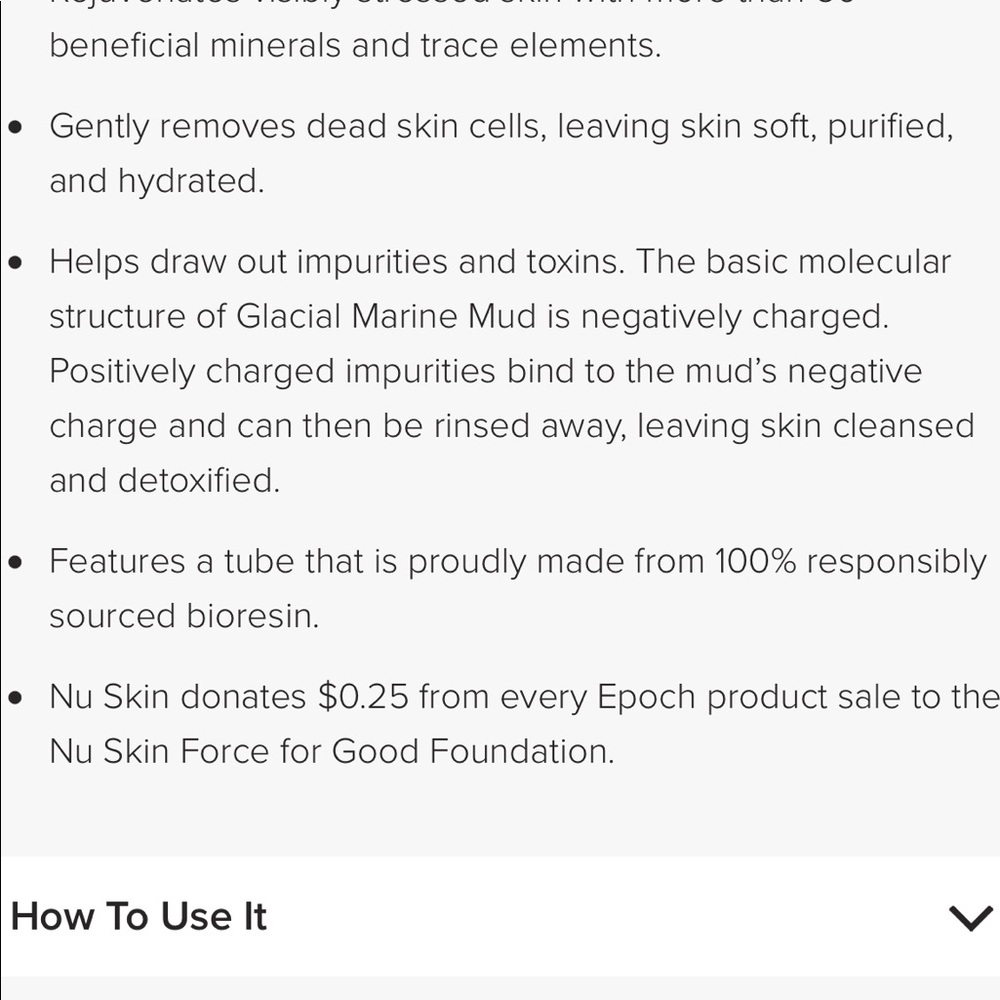Click the bullet beside "Features a tube"
Viewport: 1000px width, 1000px height.
coord(15,563)
